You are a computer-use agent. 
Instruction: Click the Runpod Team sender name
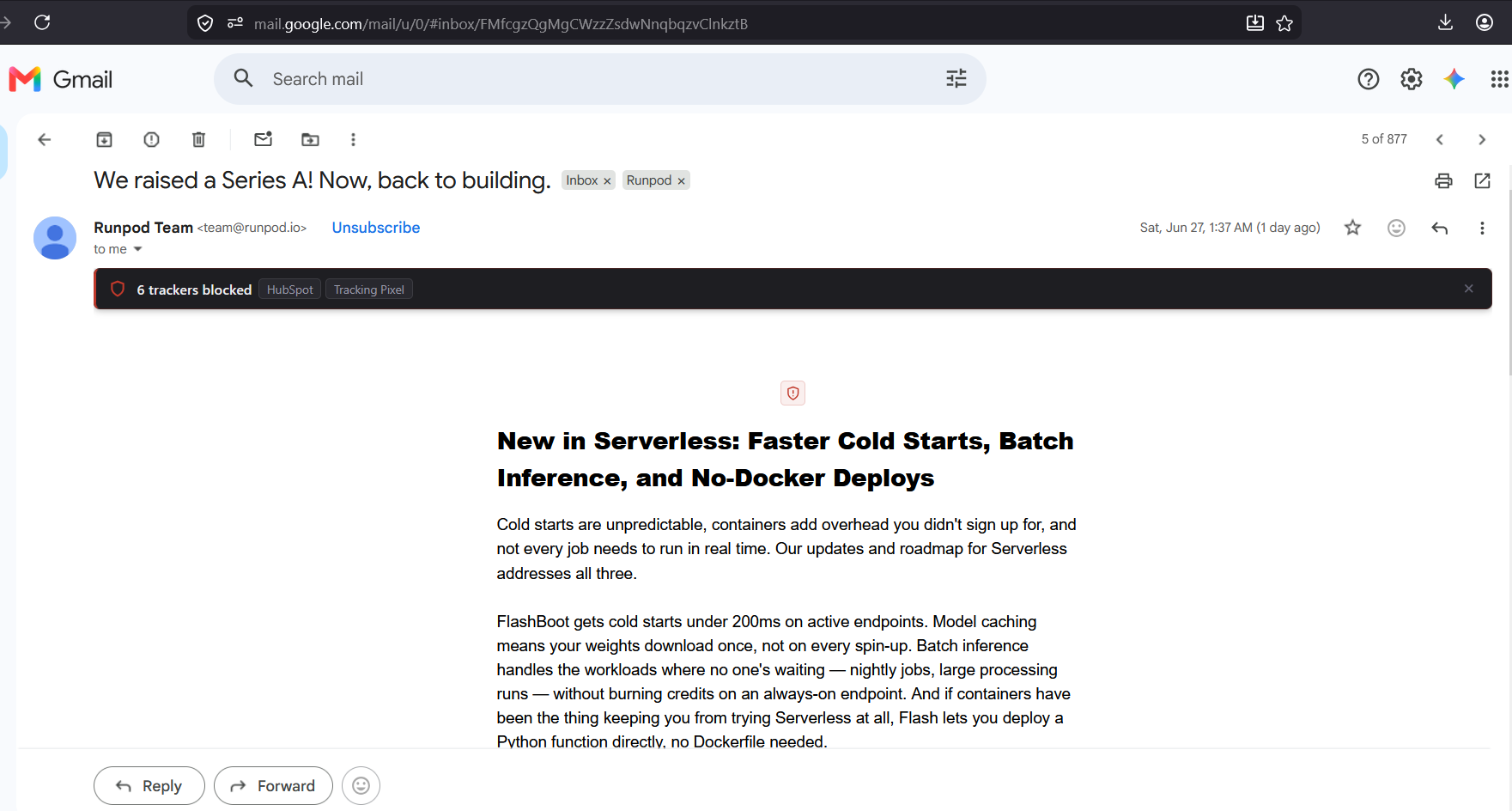pos(143,228)
